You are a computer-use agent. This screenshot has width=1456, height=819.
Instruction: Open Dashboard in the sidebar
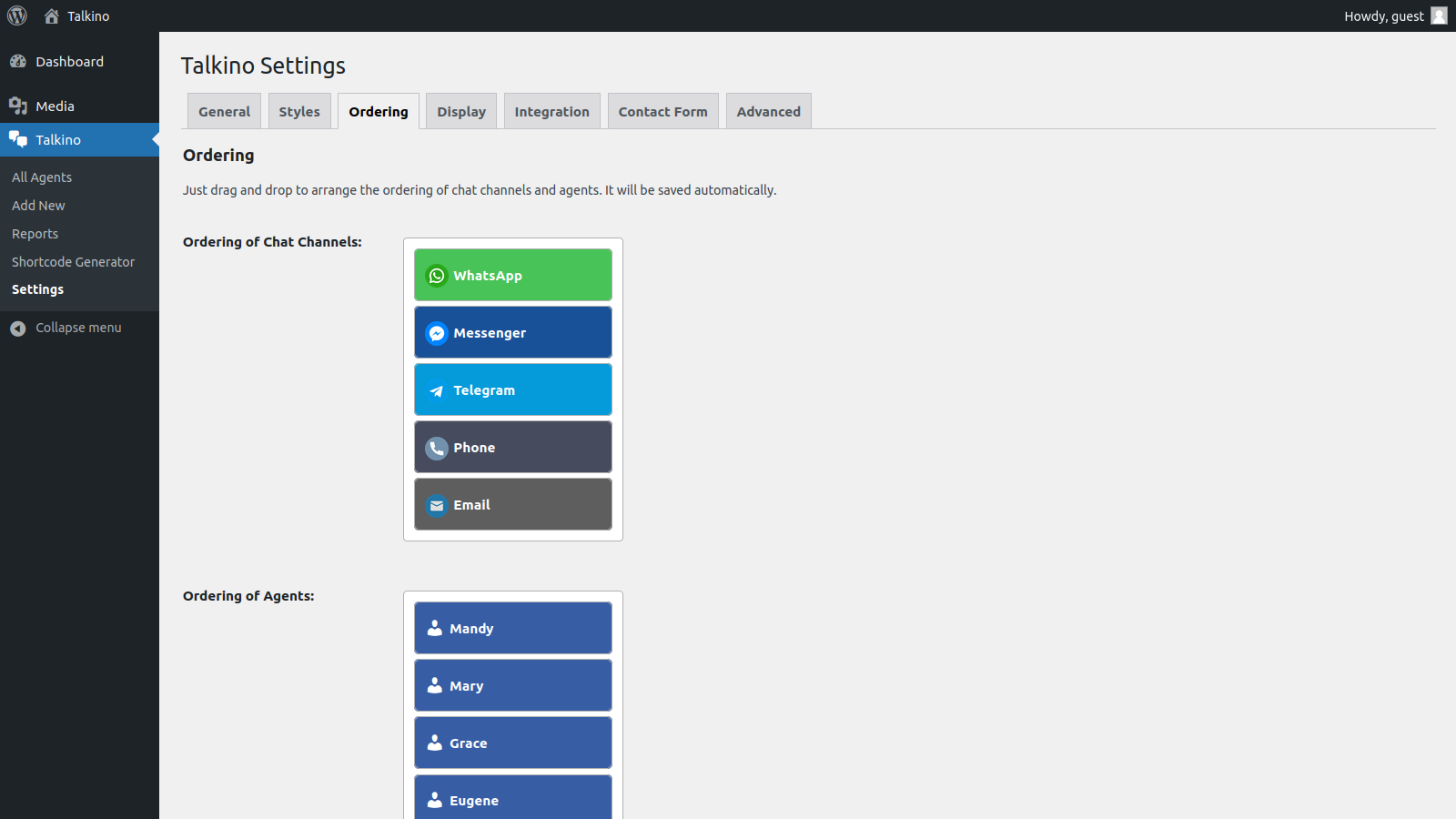tap(79, 61)
